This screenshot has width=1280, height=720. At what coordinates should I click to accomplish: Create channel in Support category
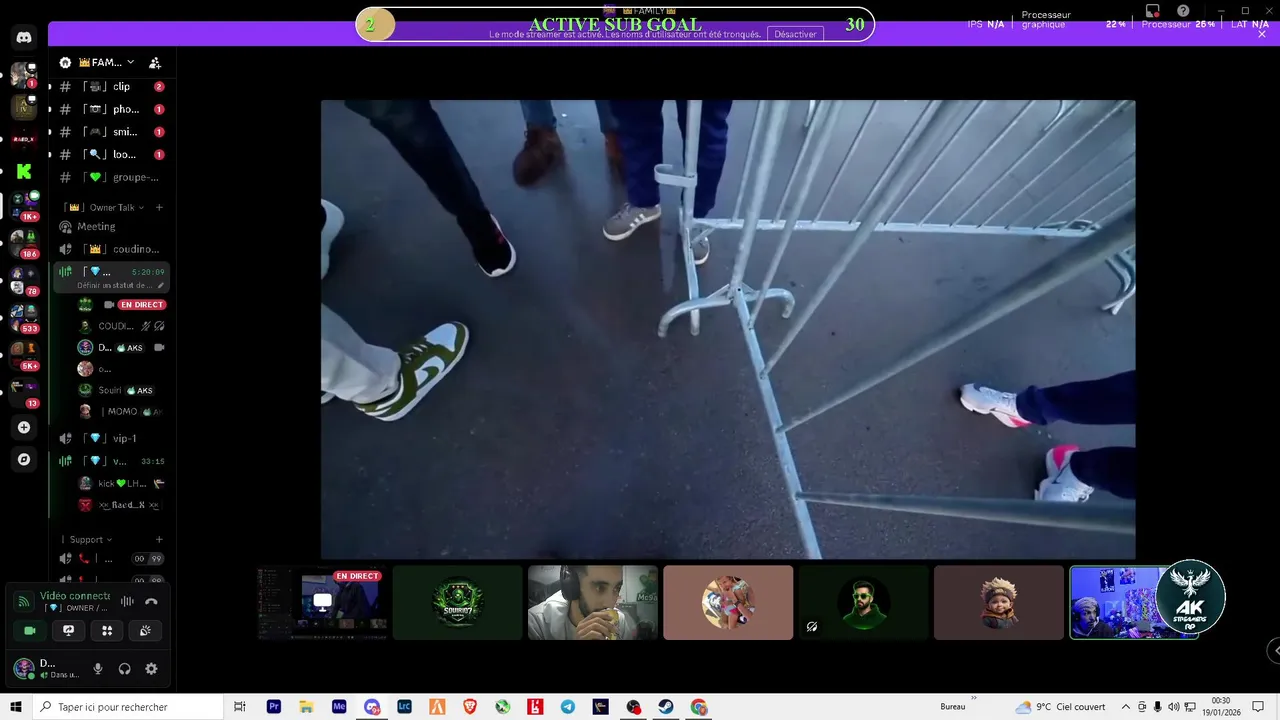pos(159,540)
